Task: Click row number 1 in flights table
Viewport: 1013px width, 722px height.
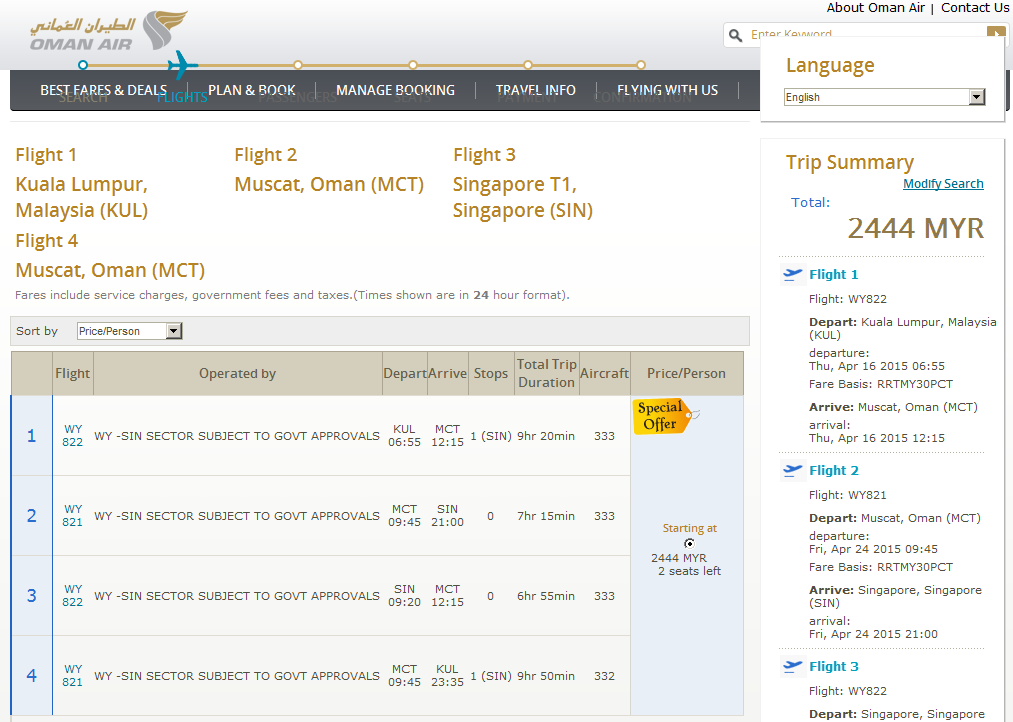Action: pos(31,436)
